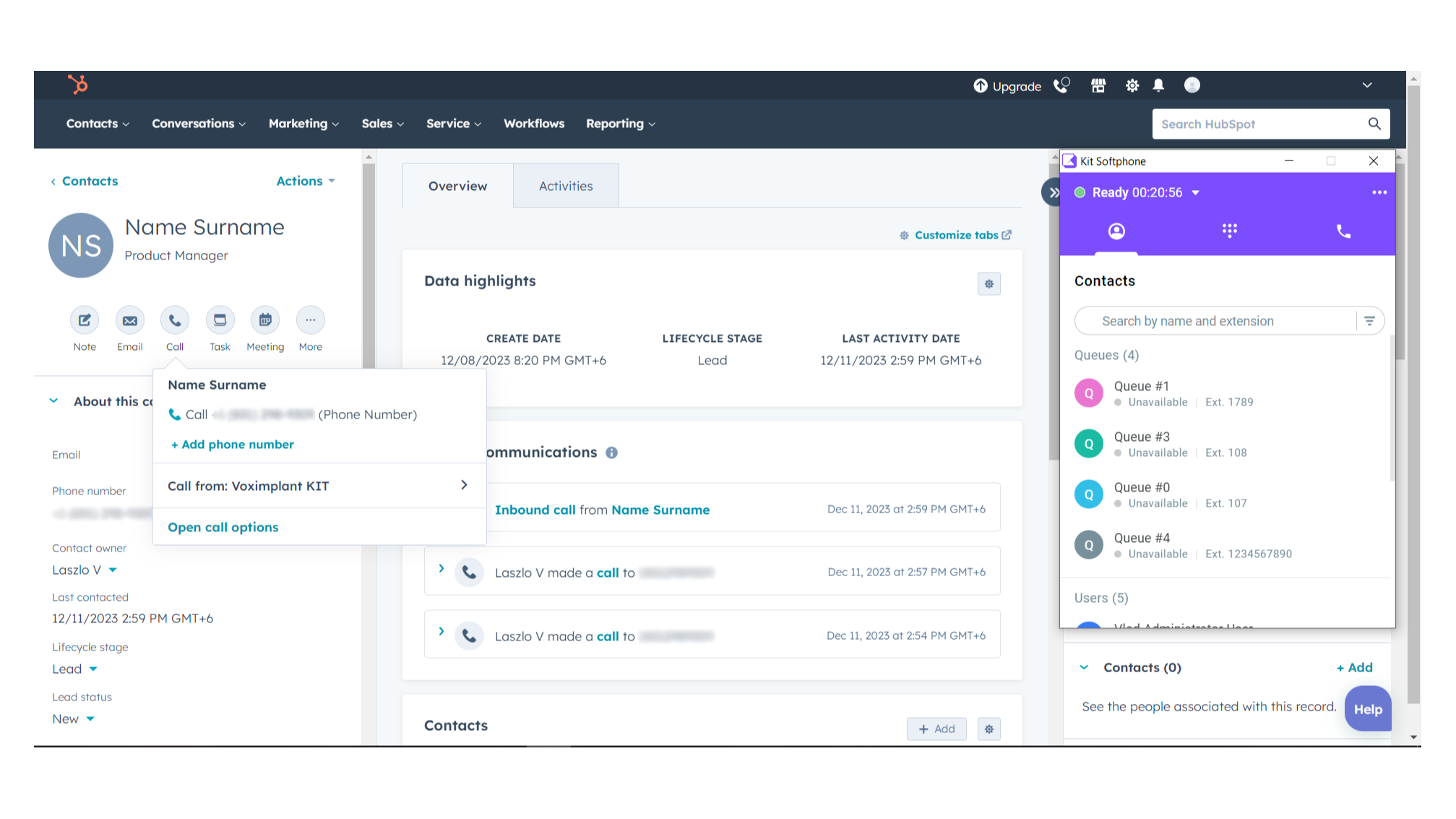This screenshot has height=819, width=1456.
Task: Open softphone call history phone tab
Action: coord(1343,231)
